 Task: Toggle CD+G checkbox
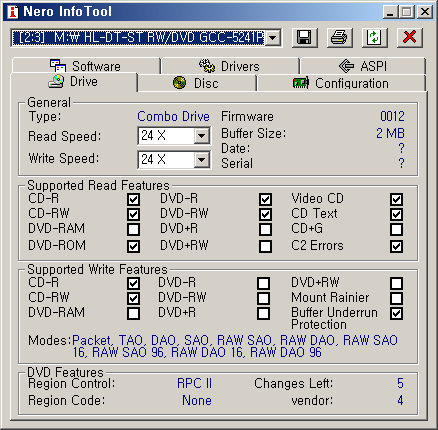396,229
